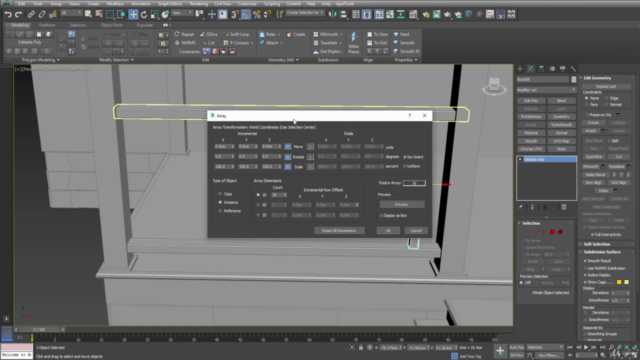Open the Hierarchy panel icon

tap(541, 69)
